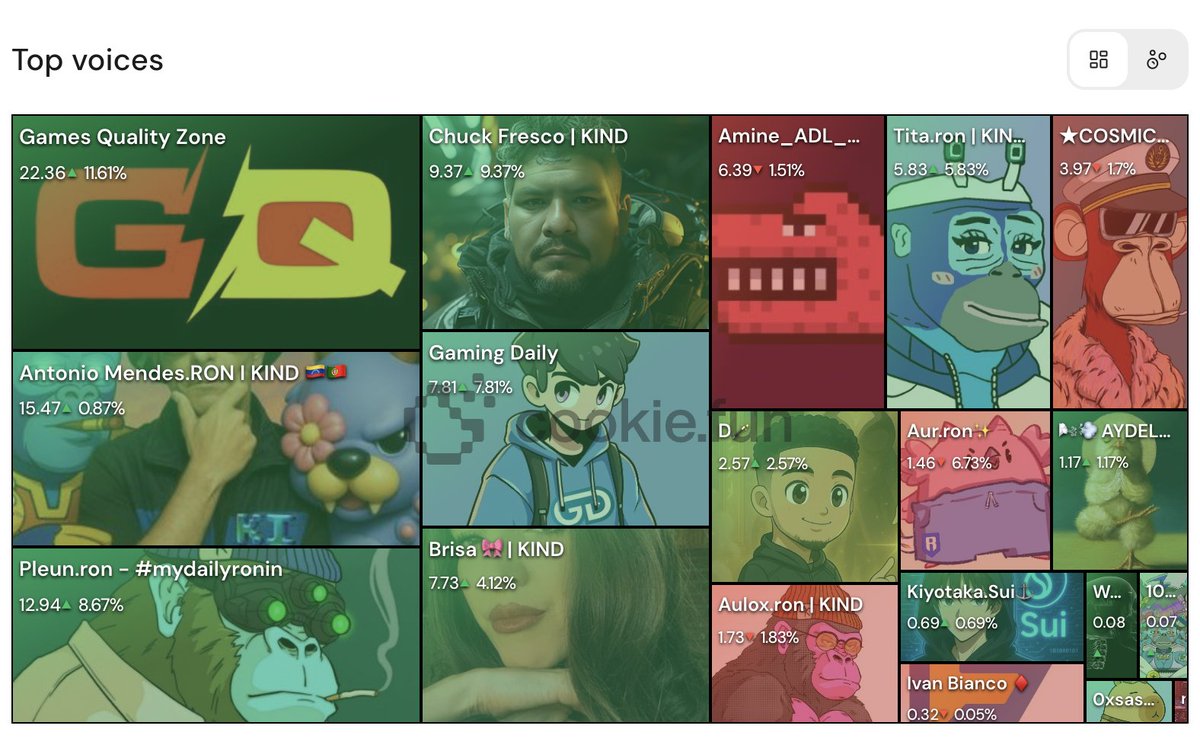Open the Oxsas... tile
The width and height of the screenshot is (1200, 748).
click(1129, 701)
